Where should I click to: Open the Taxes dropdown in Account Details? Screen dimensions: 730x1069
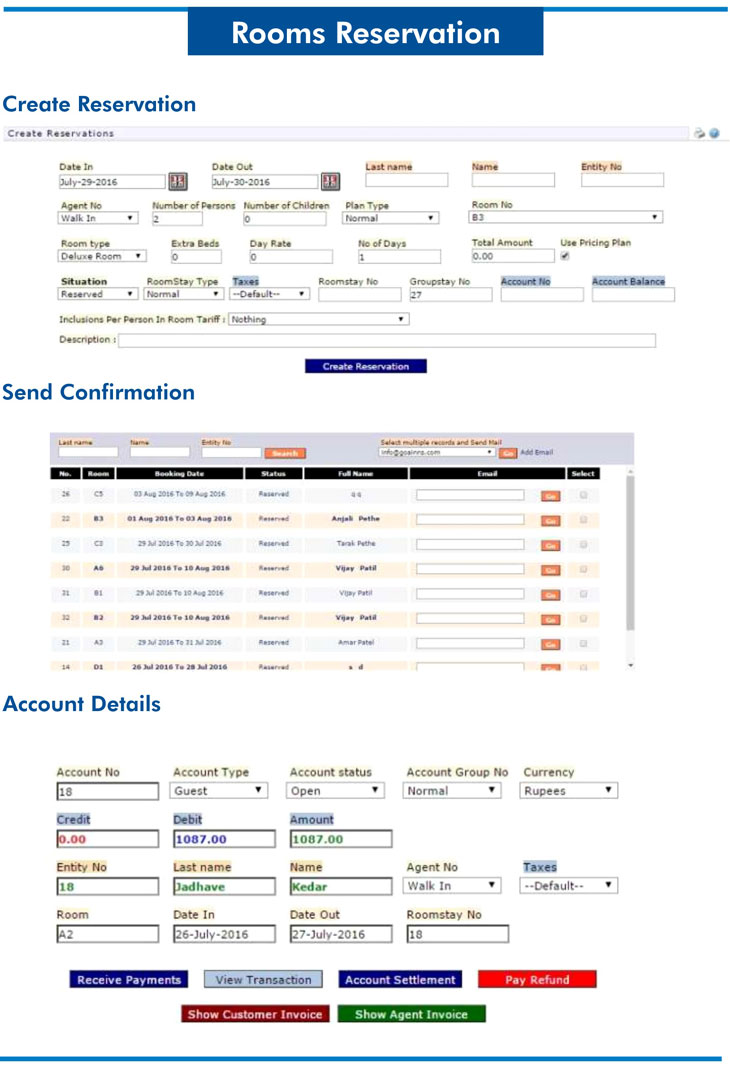point(568,886)
